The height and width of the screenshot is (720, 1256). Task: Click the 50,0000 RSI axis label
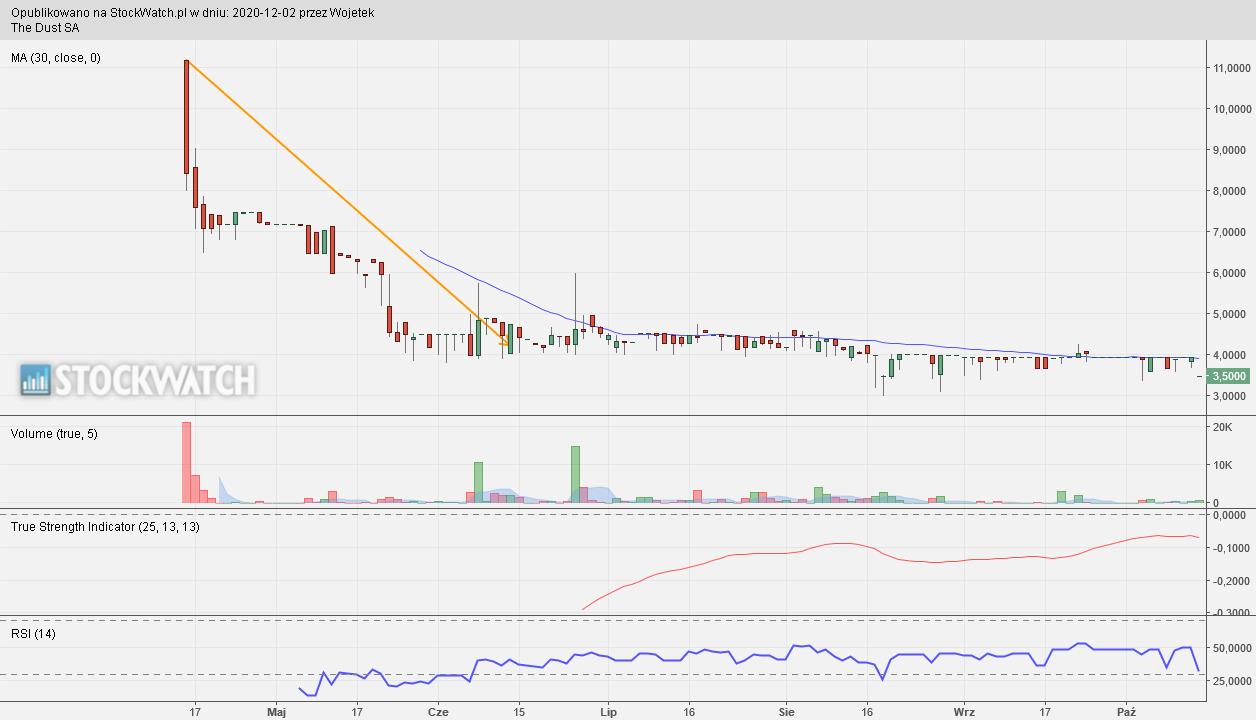[x=1231, y=648]
